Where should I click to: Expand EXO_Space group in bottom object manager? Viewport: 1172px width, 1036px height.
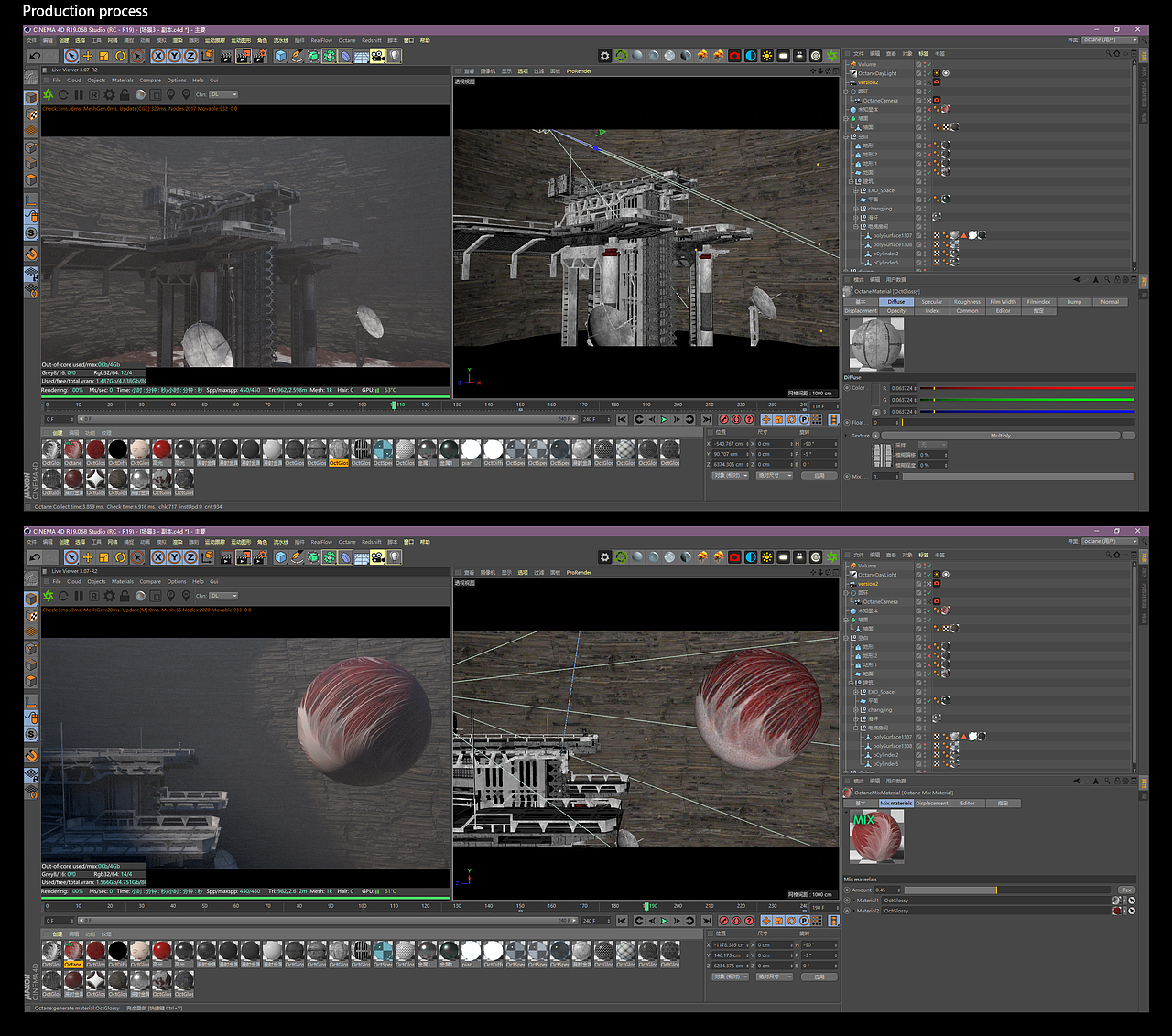point(856,692)
